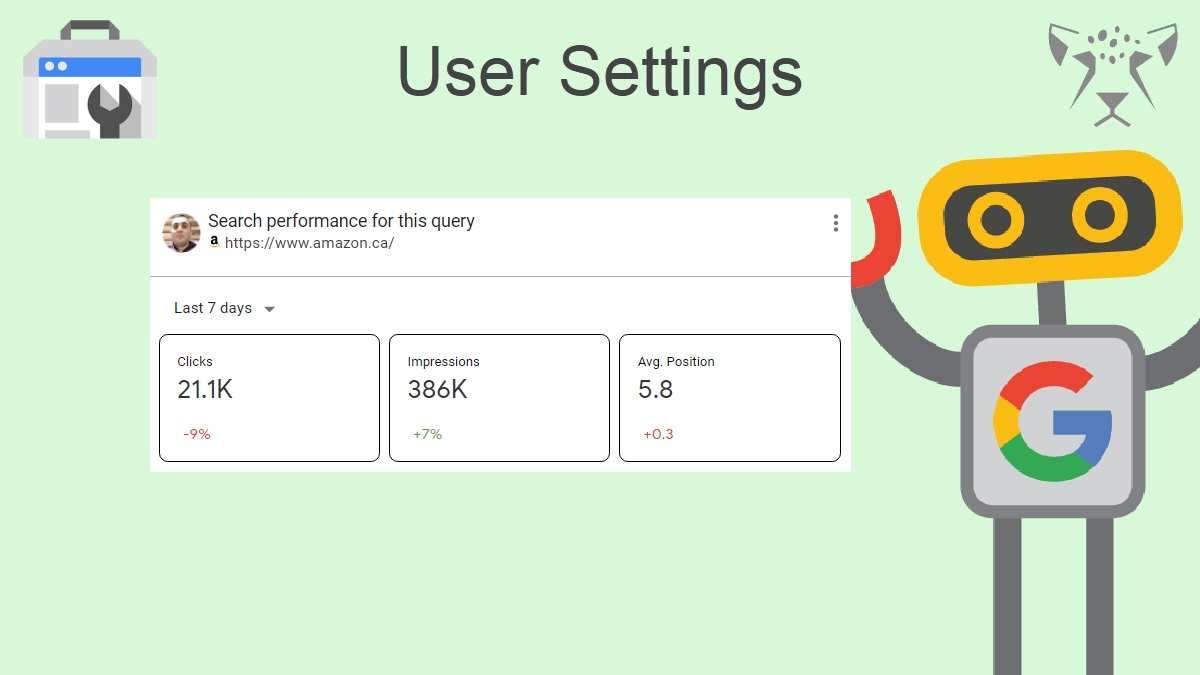Click the robot's left yellow eye

995,219
